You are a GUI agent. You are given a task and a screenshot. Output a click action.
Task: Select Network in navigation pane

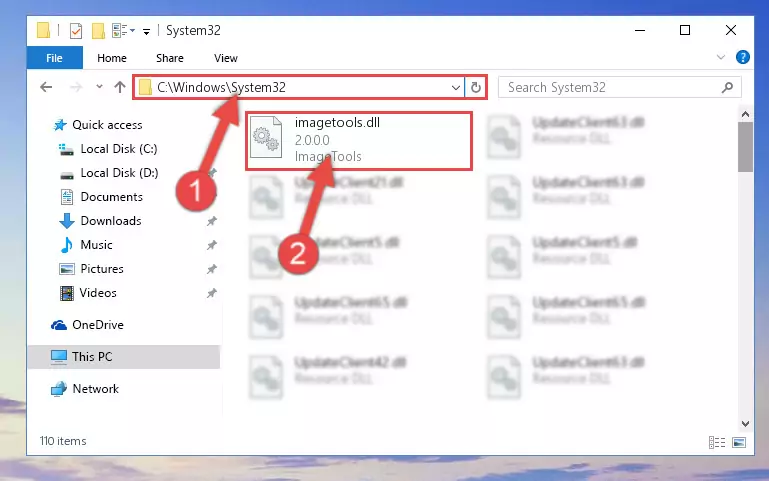[96, 389]
